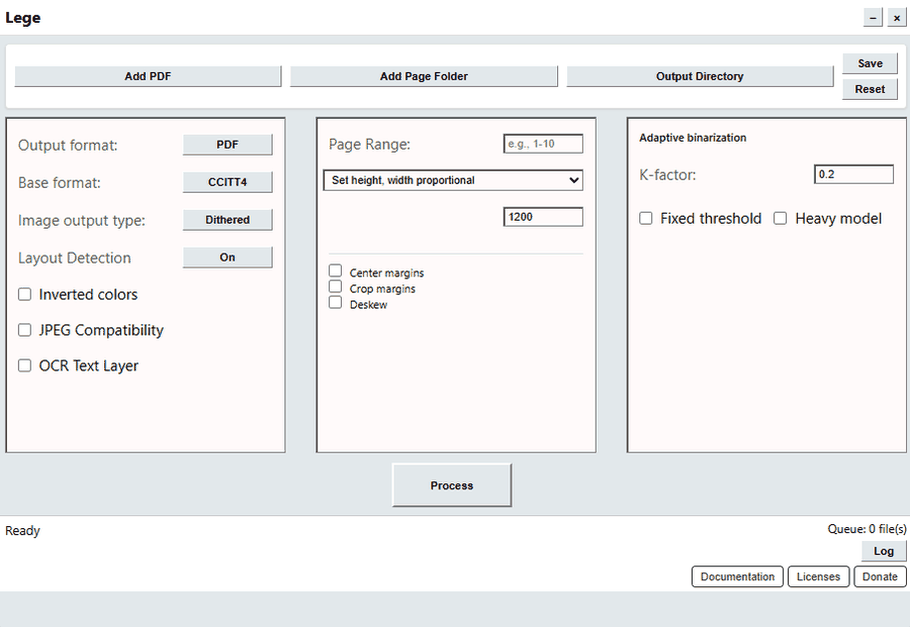
Task: Enable OCR Text Layer
Action: pos(25,366)
